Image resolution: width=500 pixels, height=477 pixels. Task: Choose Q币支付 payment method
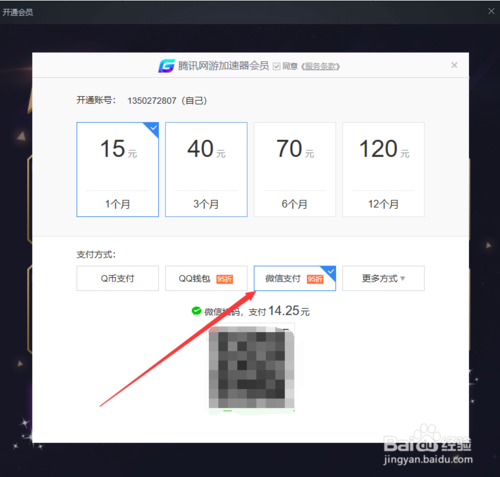click(x=117, y=278)
